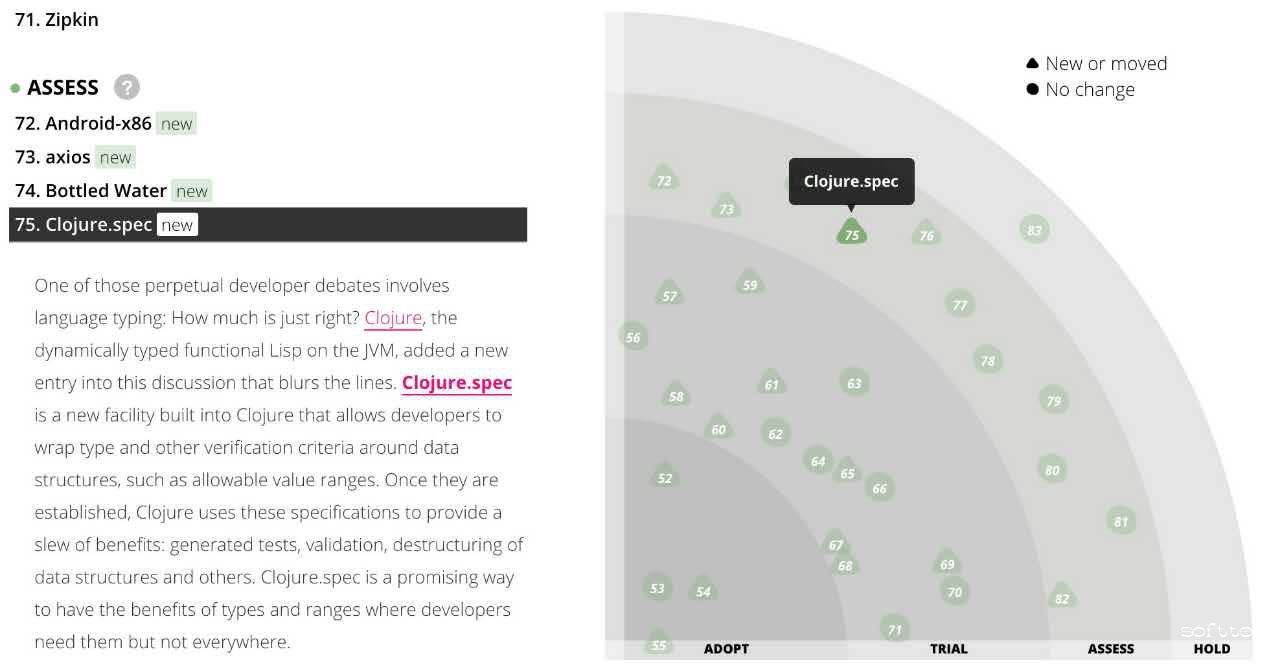The height and width of the screenshot is (669, 1280).
Task: Click radar blip number 79
Action: 1054,401
